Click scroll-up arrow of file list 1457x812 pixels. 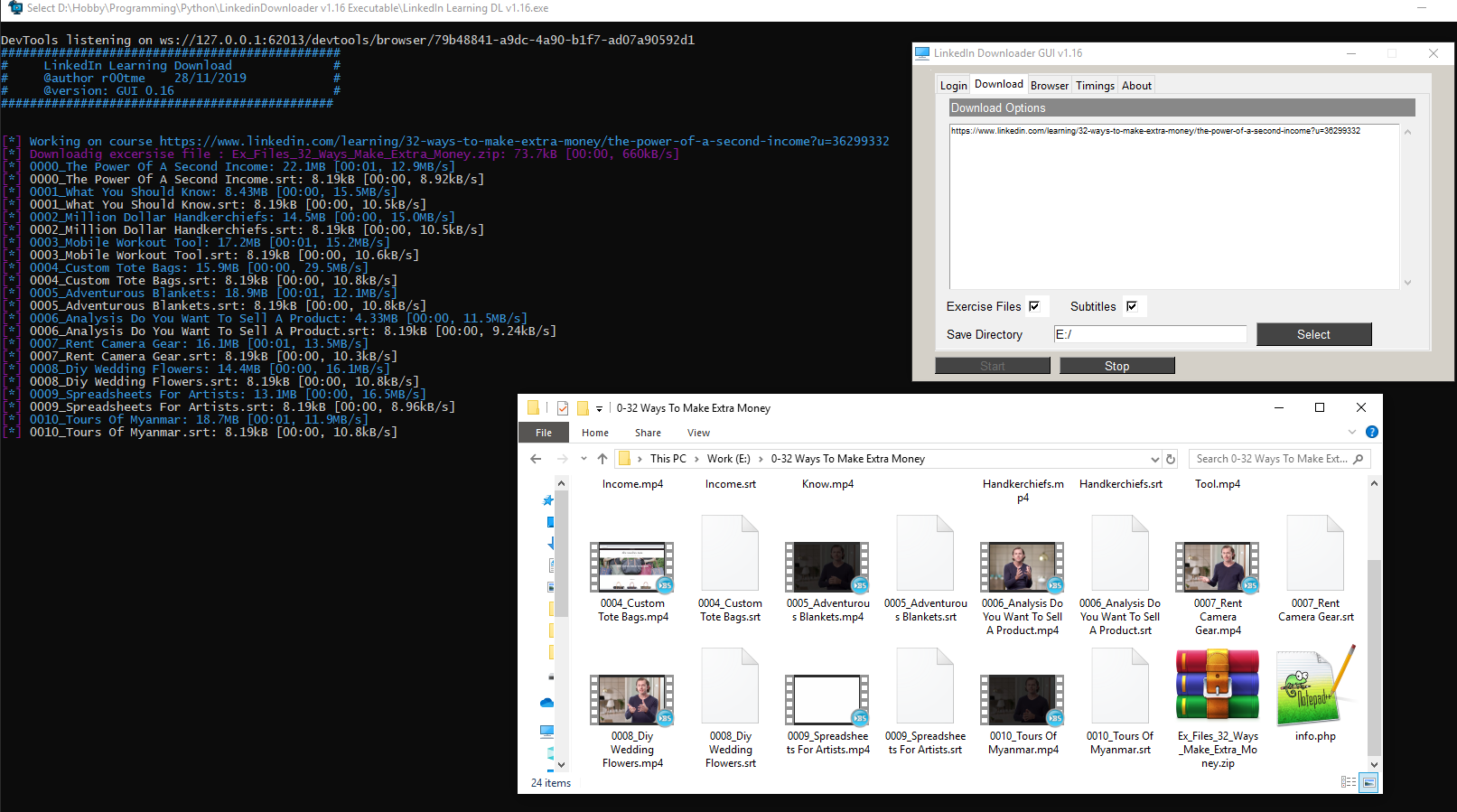[x=1374, y=483]
